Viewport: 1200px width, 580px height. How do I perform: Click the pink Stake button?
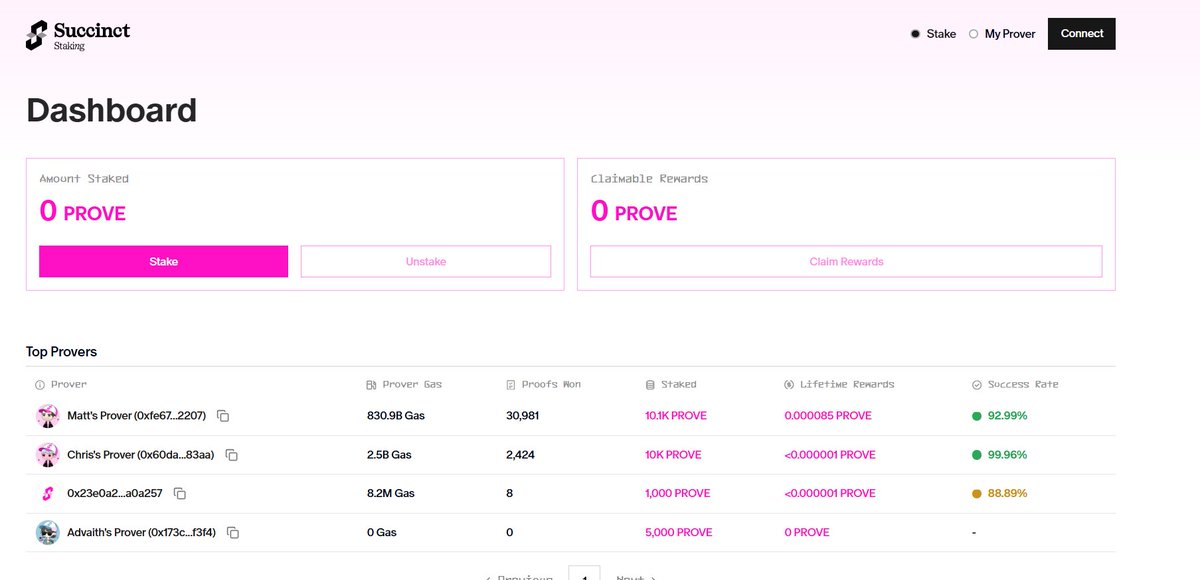[x=163, y=261]
